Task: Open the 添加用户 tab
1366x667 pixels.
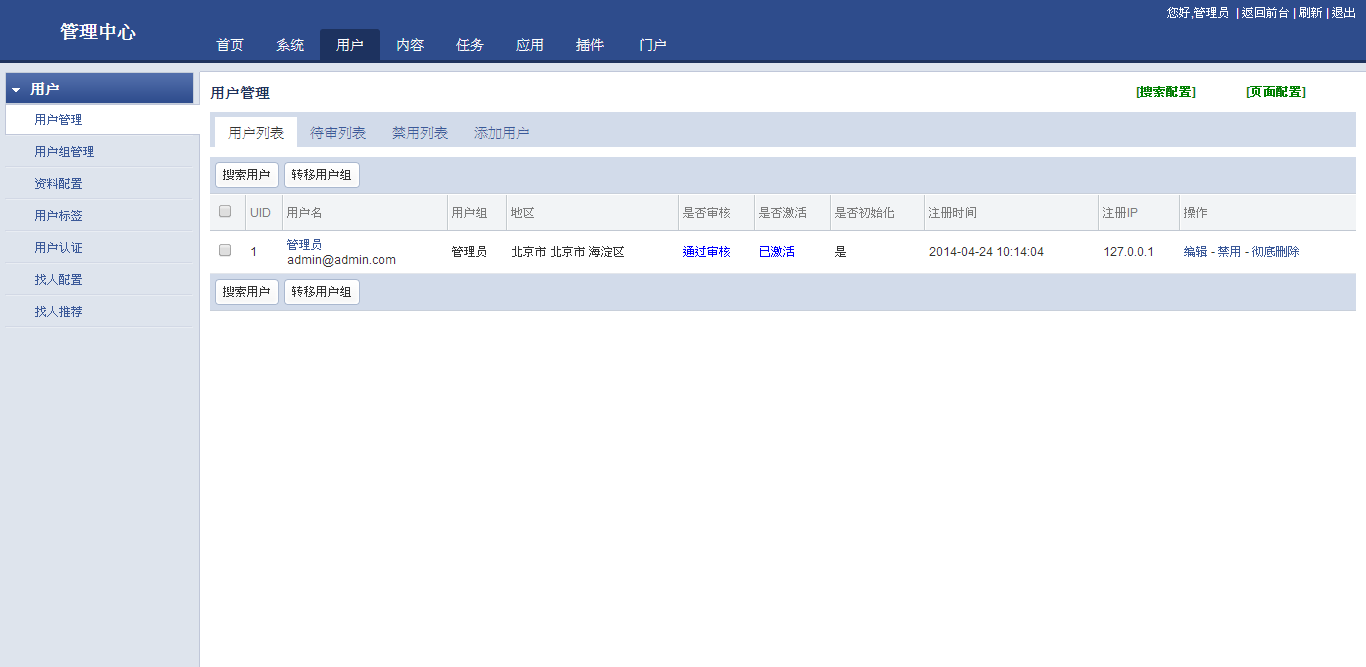Action: point(502,133)
